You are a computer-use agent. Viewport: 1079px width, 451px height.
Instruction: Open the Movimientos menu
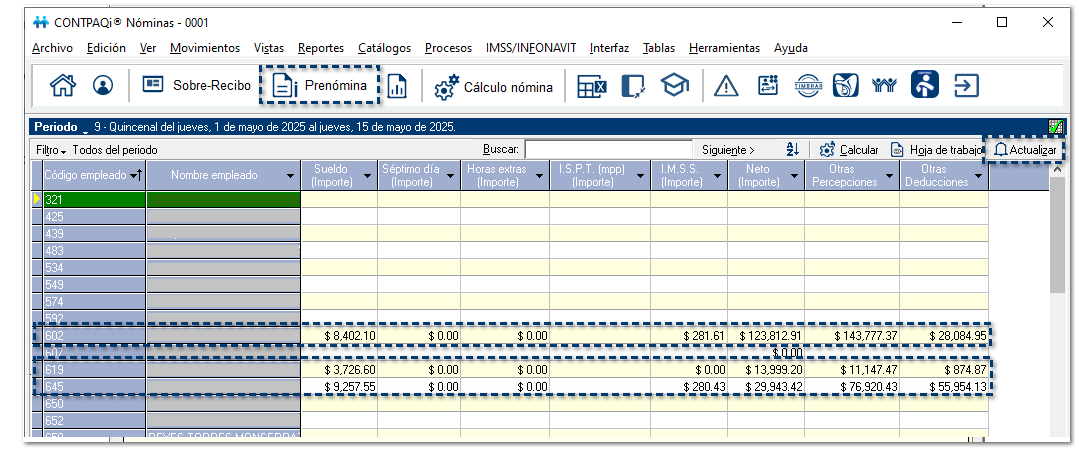point(205,48)
